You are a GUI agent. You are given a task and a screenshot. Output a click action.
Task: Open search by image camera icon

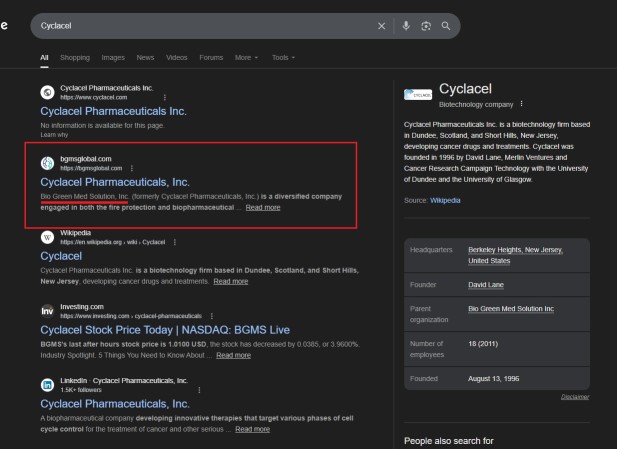pyautogui.click(x=426, y=26)
